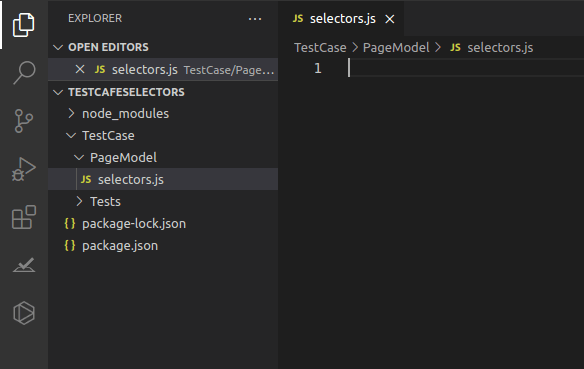
Task: Switch to the selectors.js editor tab
Action: click(x=341, y=19)
